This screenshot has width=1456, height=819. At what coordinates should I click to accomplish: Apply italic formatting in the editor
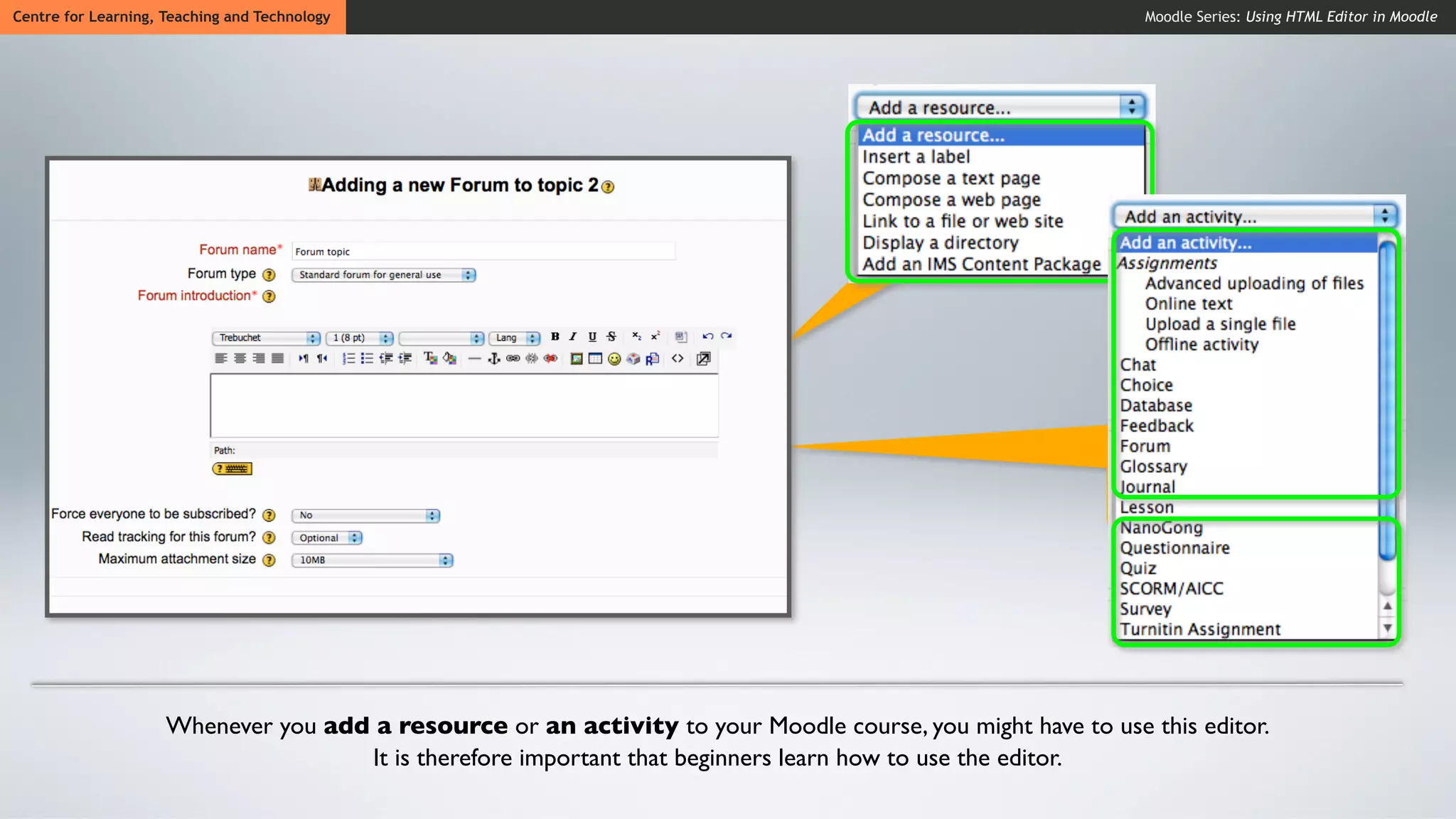coord(573,337)
